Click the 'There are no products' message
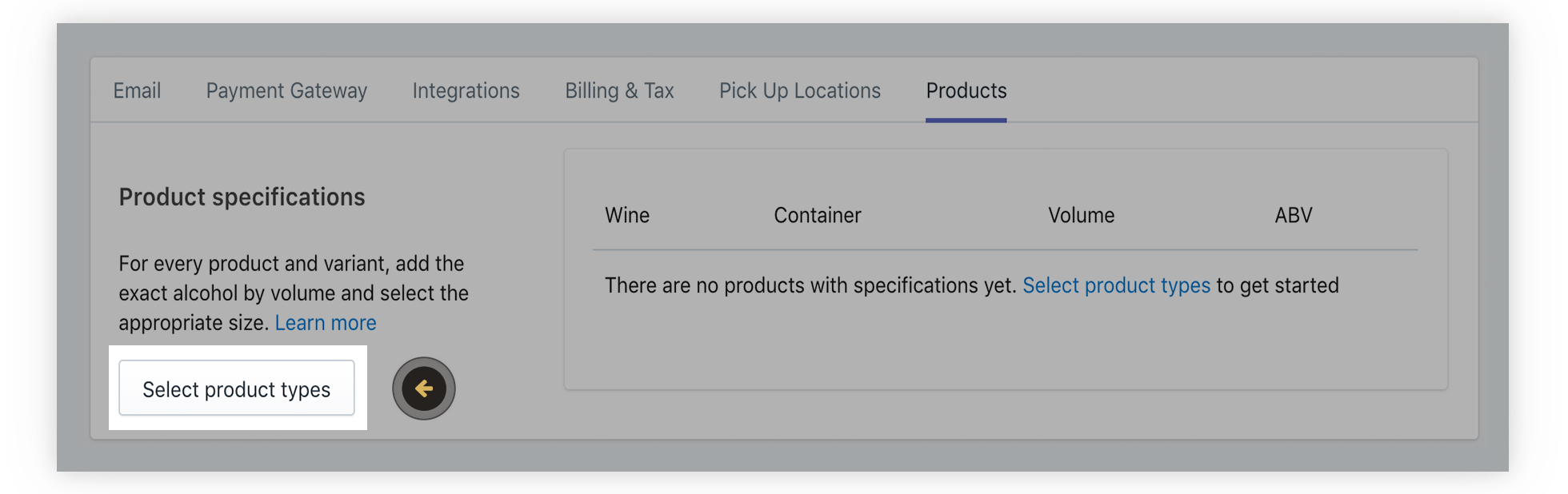Image resolution: width=1568 pixels, height=494 pixels. (810, 285)
